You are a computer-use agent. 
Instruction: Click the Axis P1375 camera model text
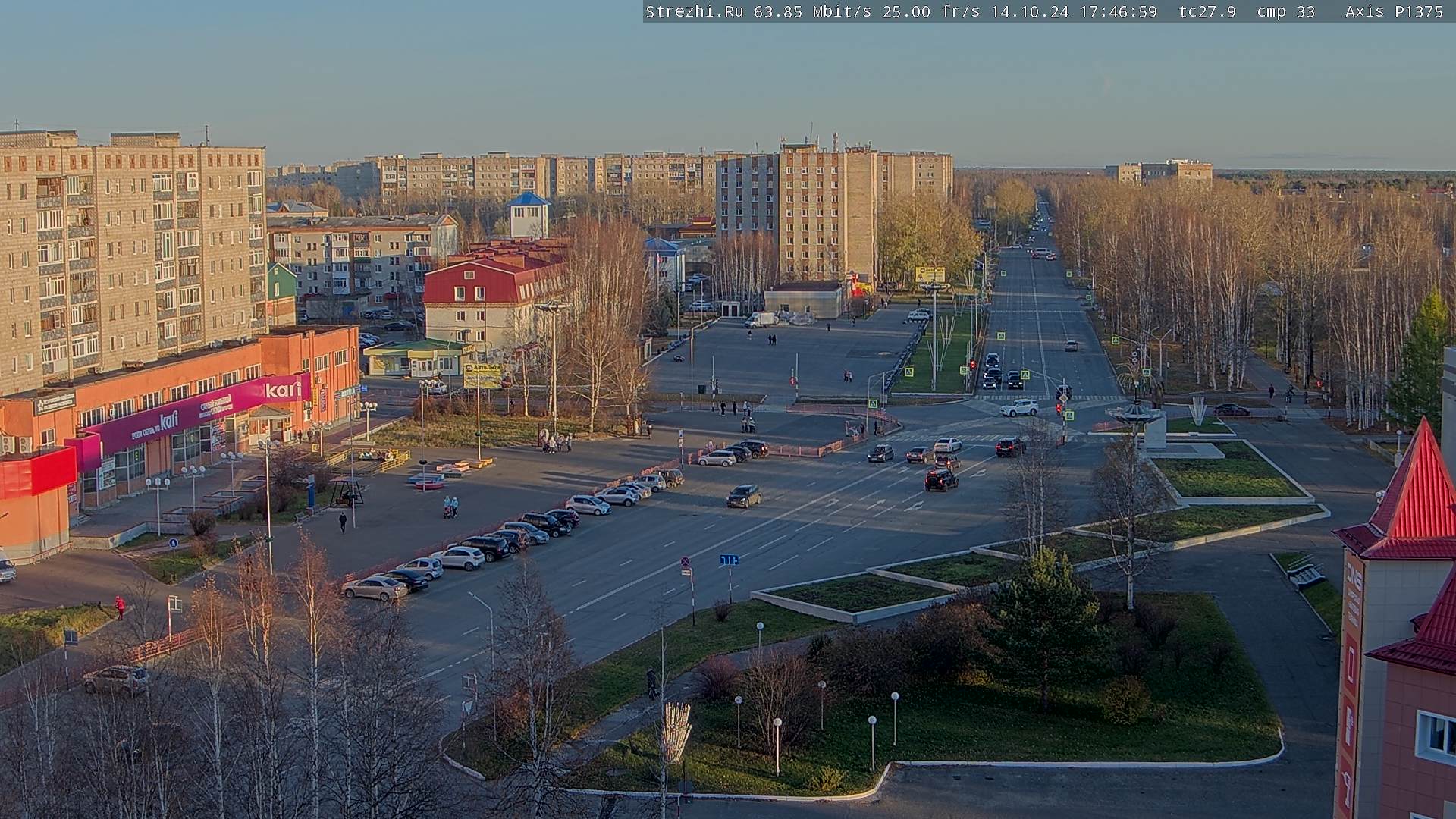pyautogui.click(x=1394, y=11)
